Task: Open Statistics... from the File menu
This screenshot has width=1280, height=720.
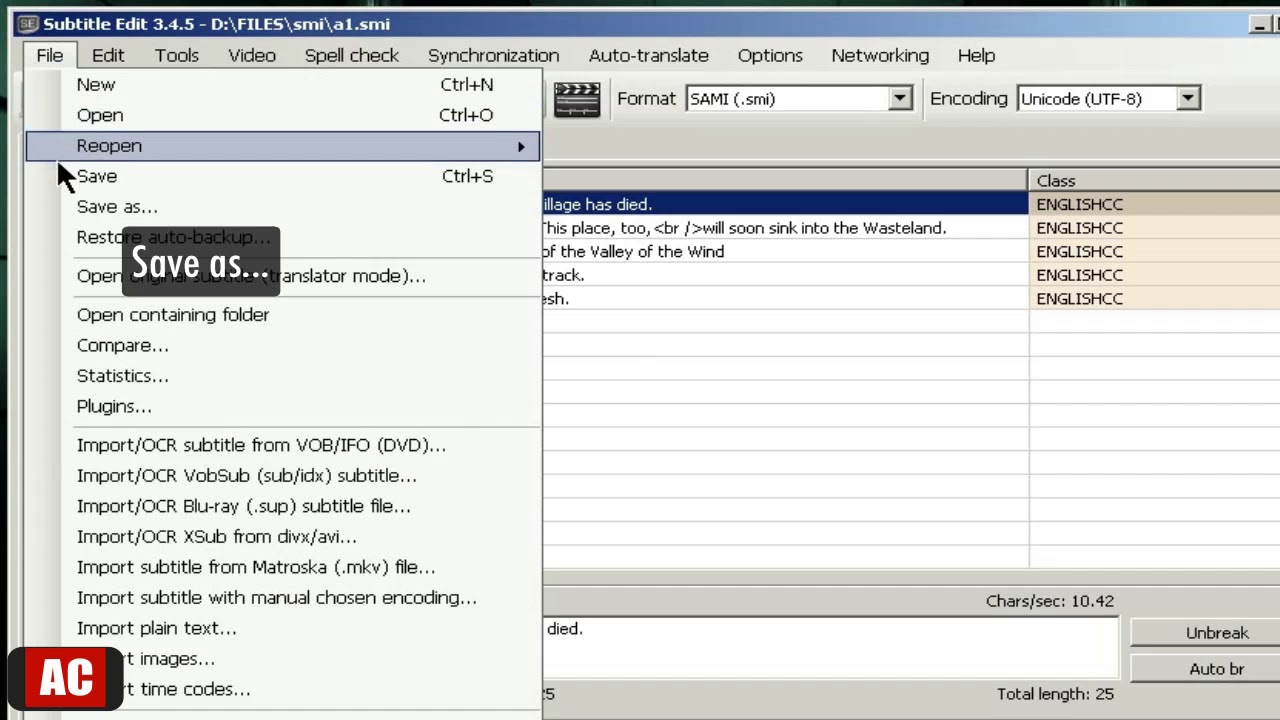Action: click(x=283, y=376)
